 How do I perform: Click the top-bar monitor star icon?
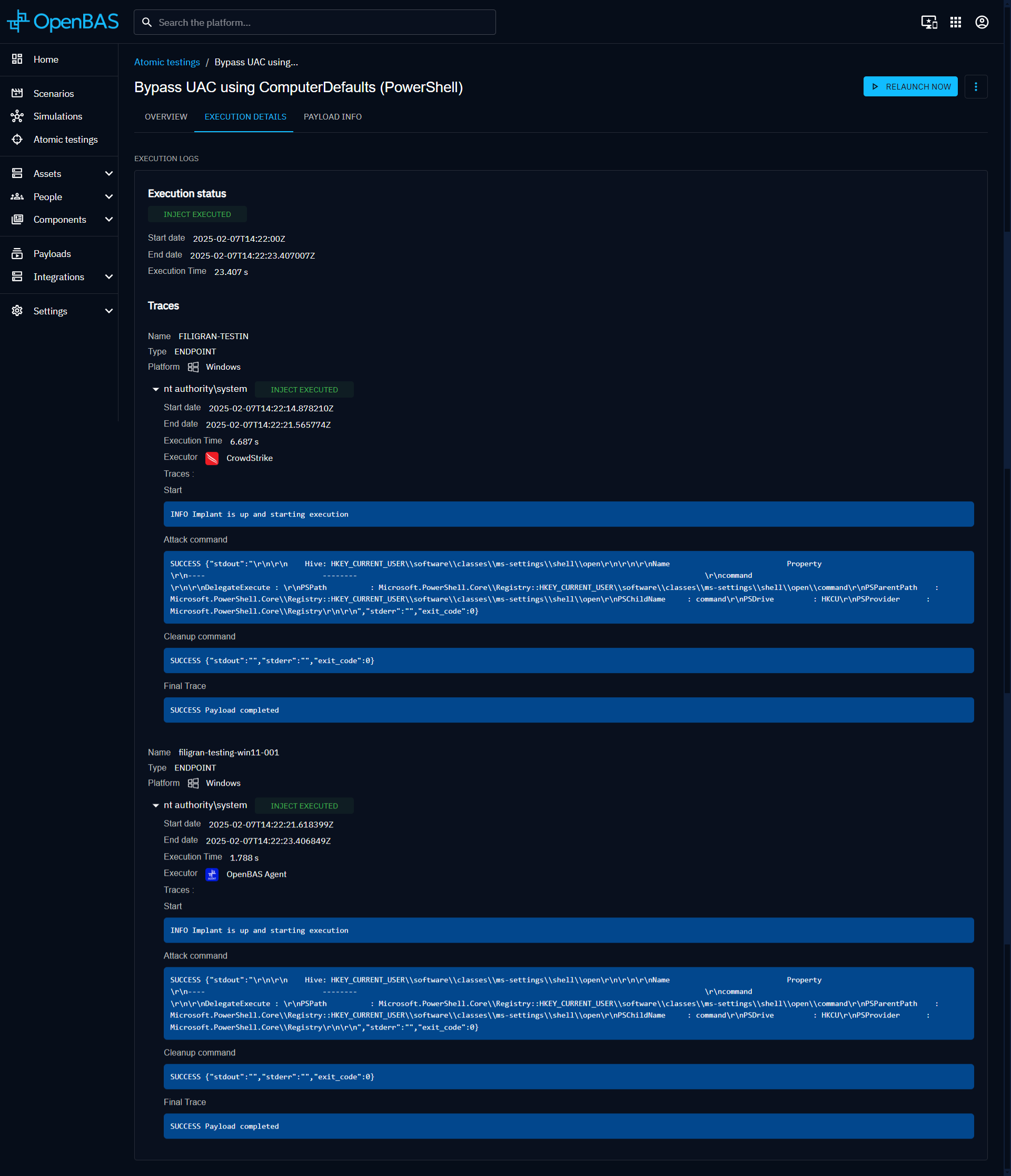pos(929,22)
